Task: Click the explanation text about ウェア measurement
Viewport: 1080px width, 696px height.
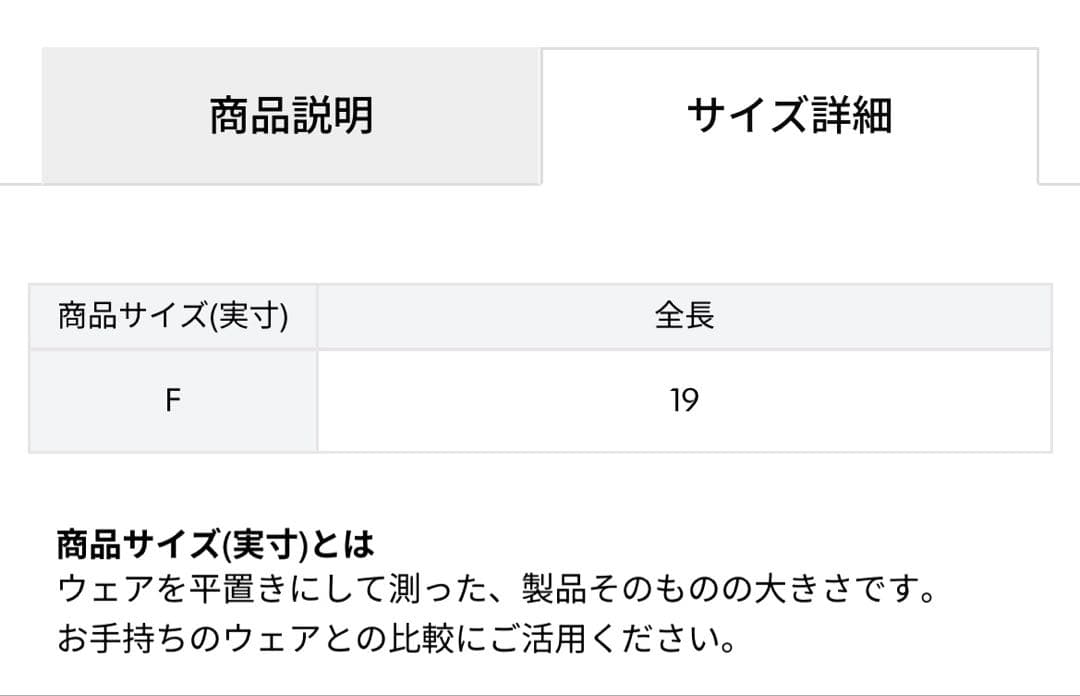Action: [x=495, y=590]
